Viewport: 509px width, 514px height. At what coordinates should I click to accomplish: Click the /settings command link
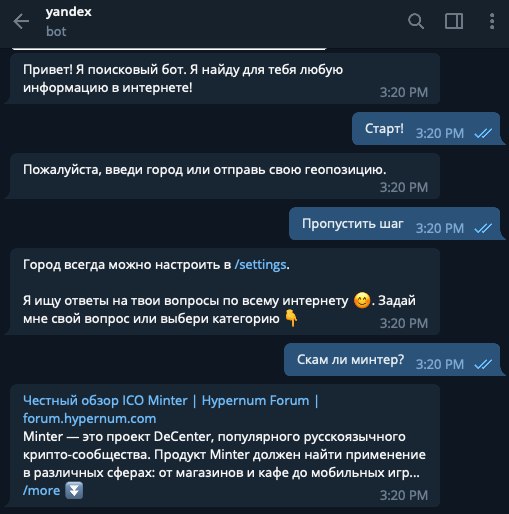pos(260,265)
